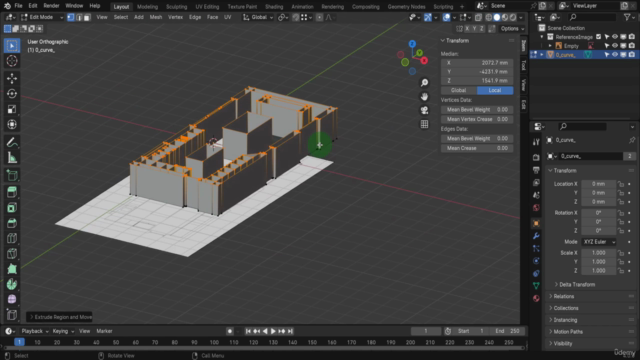Switch median to Local

click(x=495, y=90)
